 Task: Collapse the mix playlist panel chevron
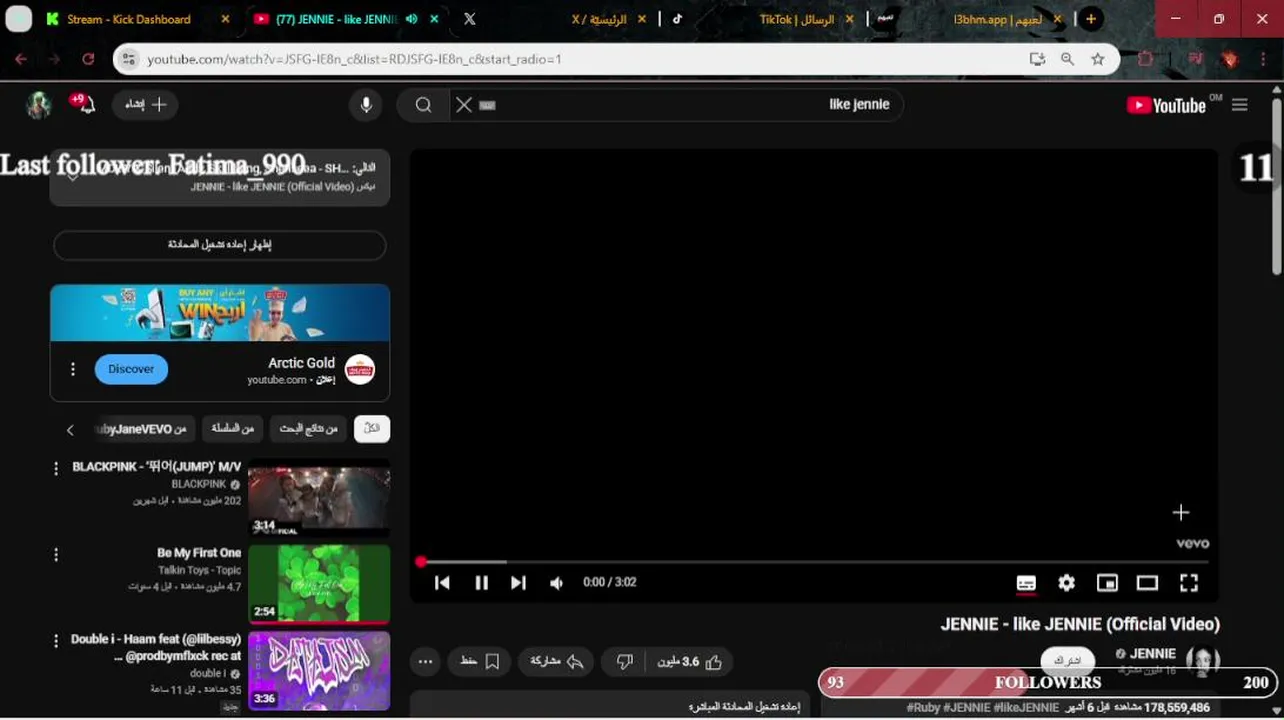[x=72, y=175]
